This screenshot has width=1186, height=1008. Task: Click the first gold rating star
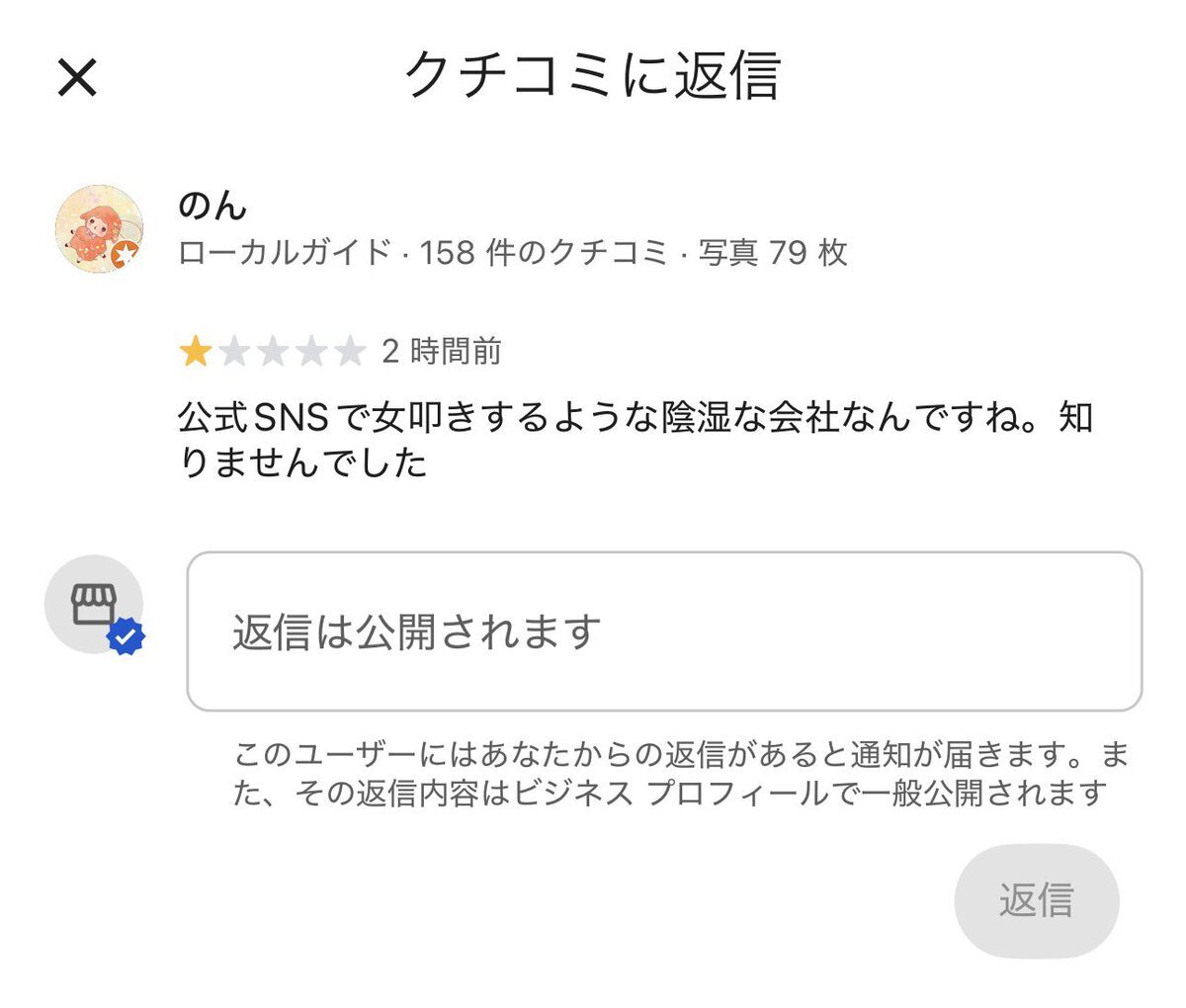[195, 352]
